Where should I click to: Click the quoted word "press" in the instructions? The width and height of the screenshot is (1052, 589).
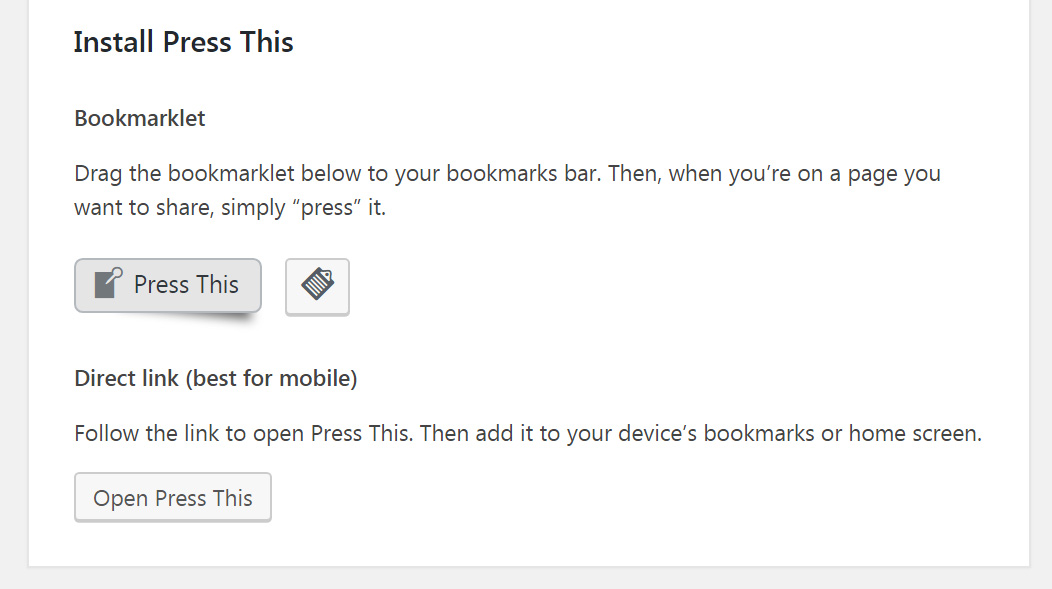coord(337,208)
